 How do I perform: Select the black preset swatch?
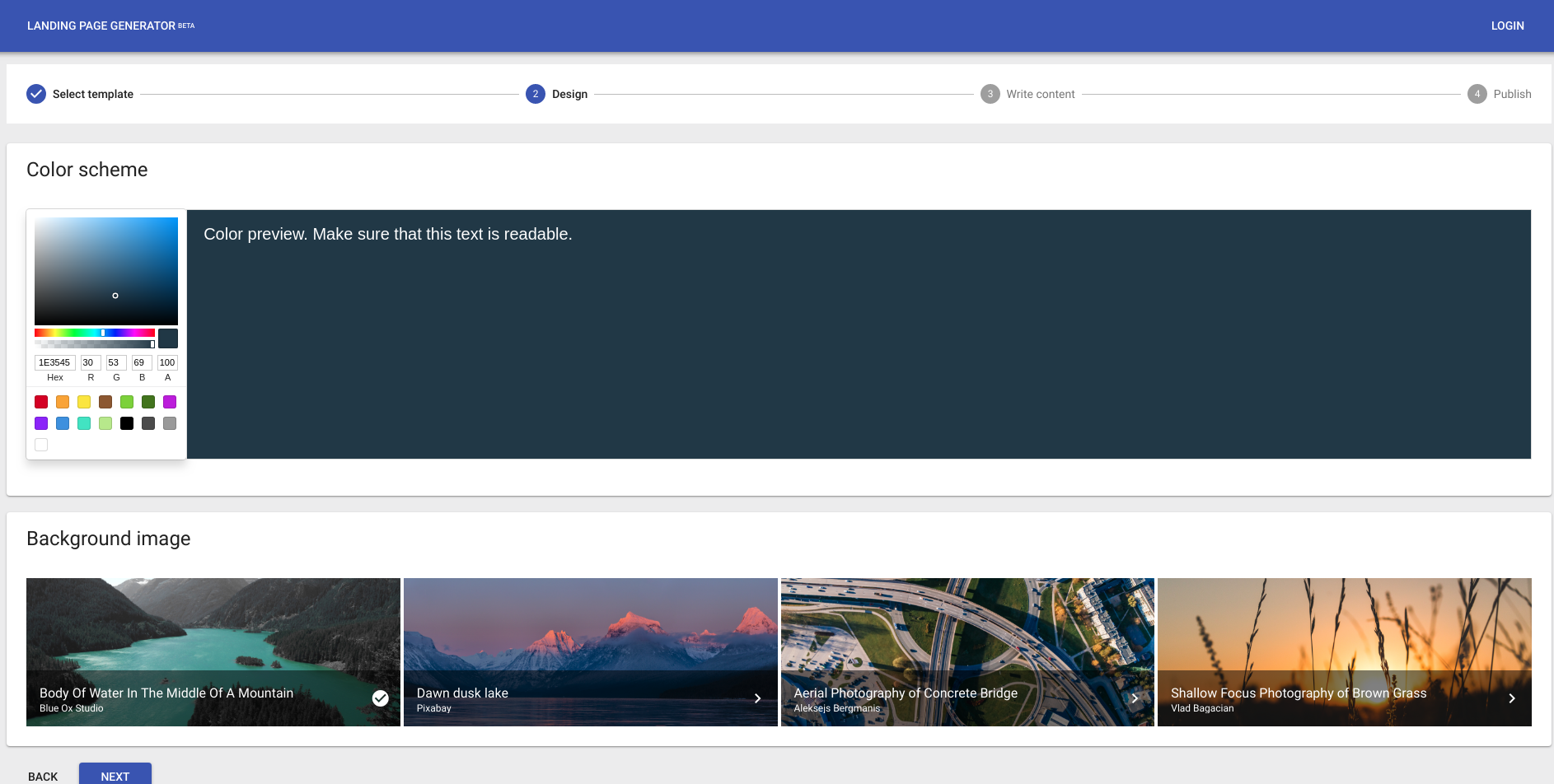(x=127, y=423)
